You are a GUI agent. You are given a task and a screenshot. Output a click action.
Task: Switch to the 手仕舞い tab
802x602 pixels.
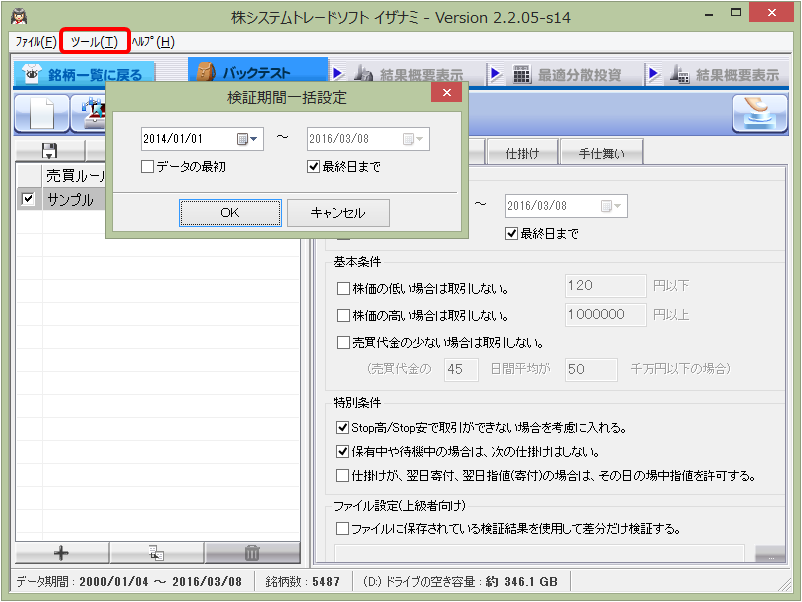602,153
